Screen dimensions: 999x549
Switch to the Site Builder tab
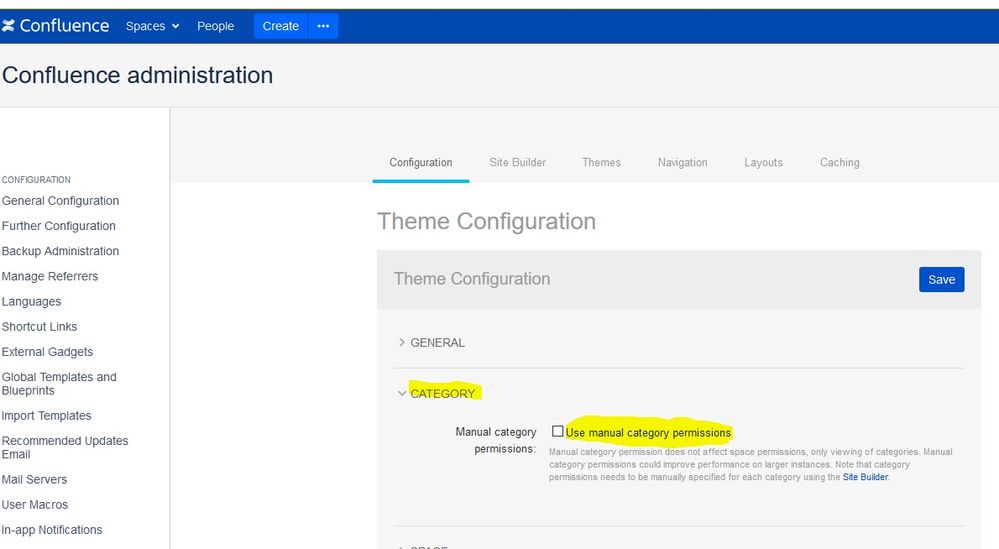517,162
